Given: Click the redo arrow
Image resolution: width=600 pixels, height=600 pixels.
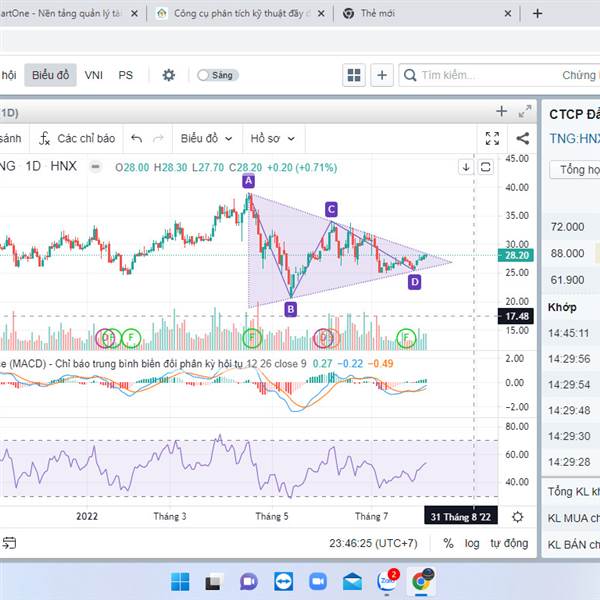Looking at the screenshot, I should (158, 138).
